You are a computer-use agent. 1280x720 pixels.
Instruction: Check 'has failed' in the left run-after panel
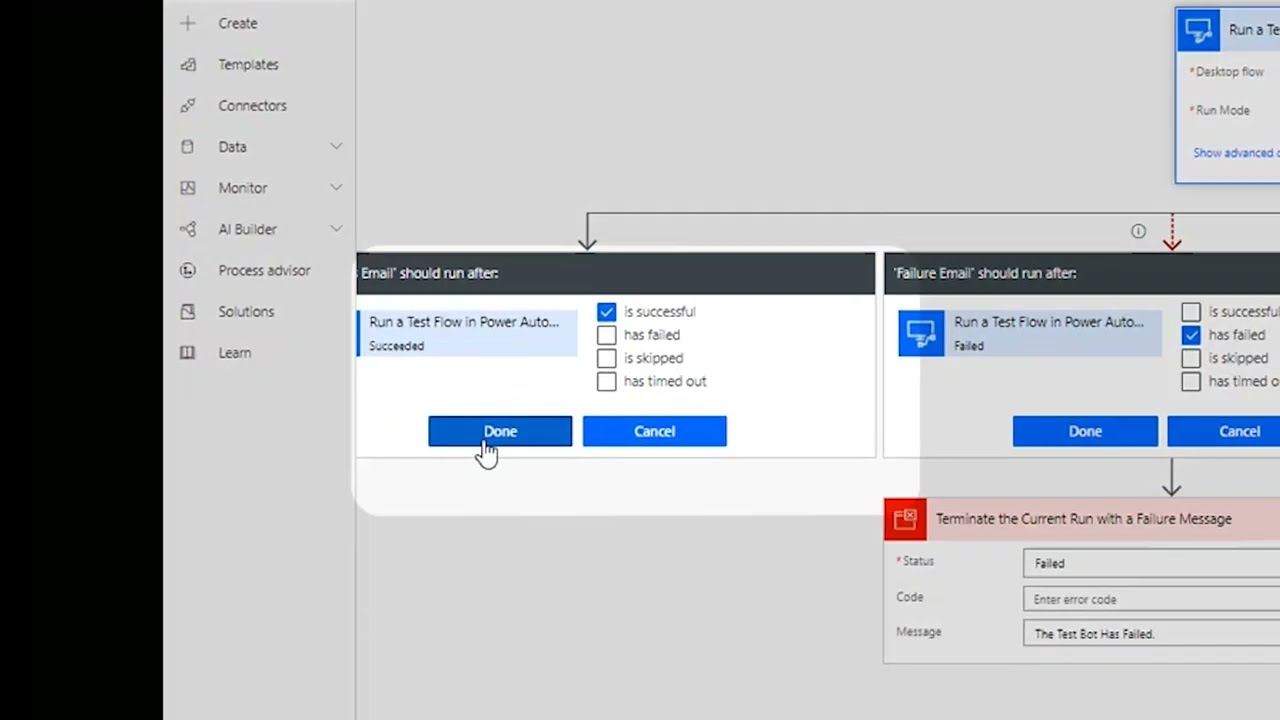click(606, 335)
